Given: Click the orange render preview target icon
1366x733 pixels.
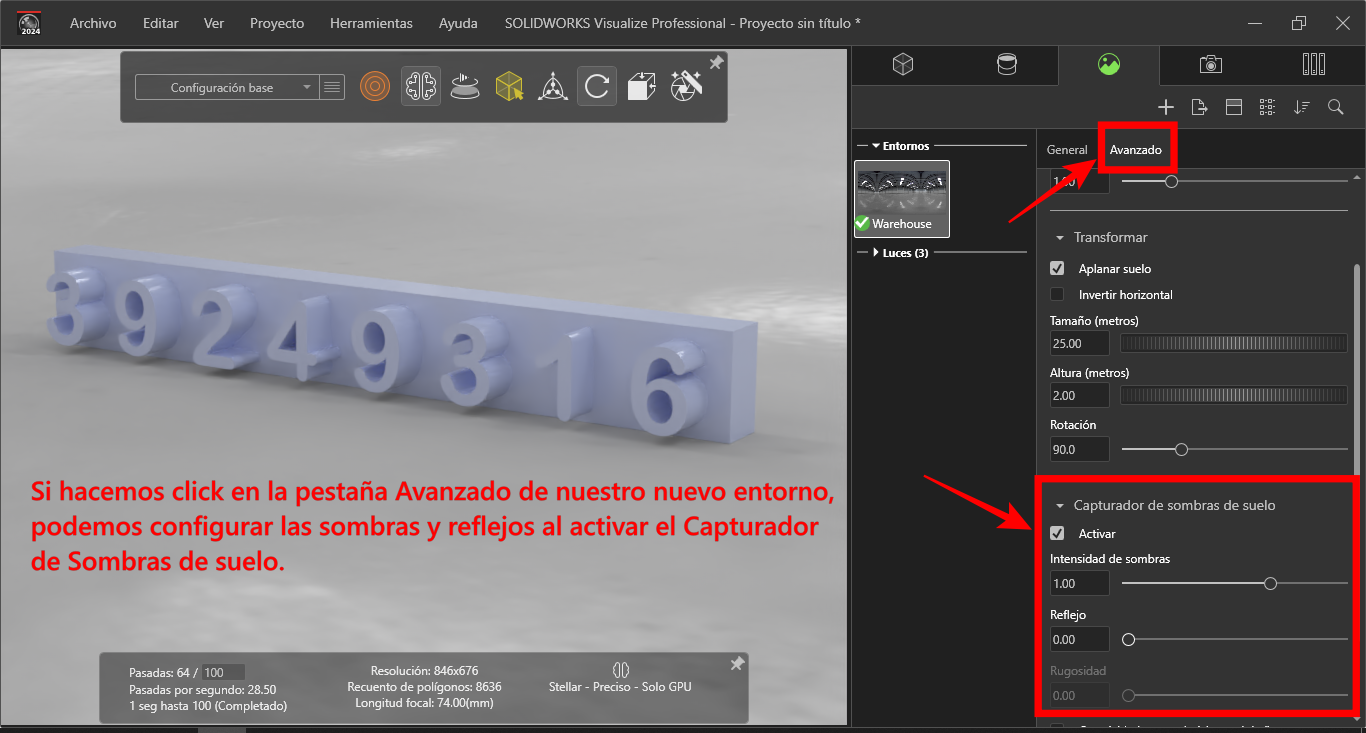Looking at the screenshot, I should tap(375, 87).
